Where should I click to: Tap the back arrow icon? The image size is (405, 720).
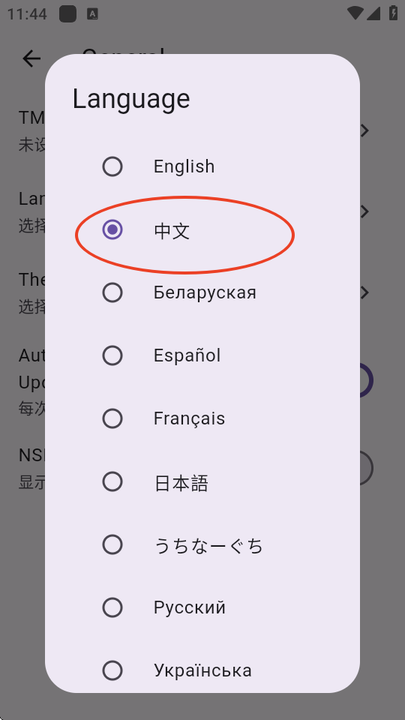click(x=32, y=59)
